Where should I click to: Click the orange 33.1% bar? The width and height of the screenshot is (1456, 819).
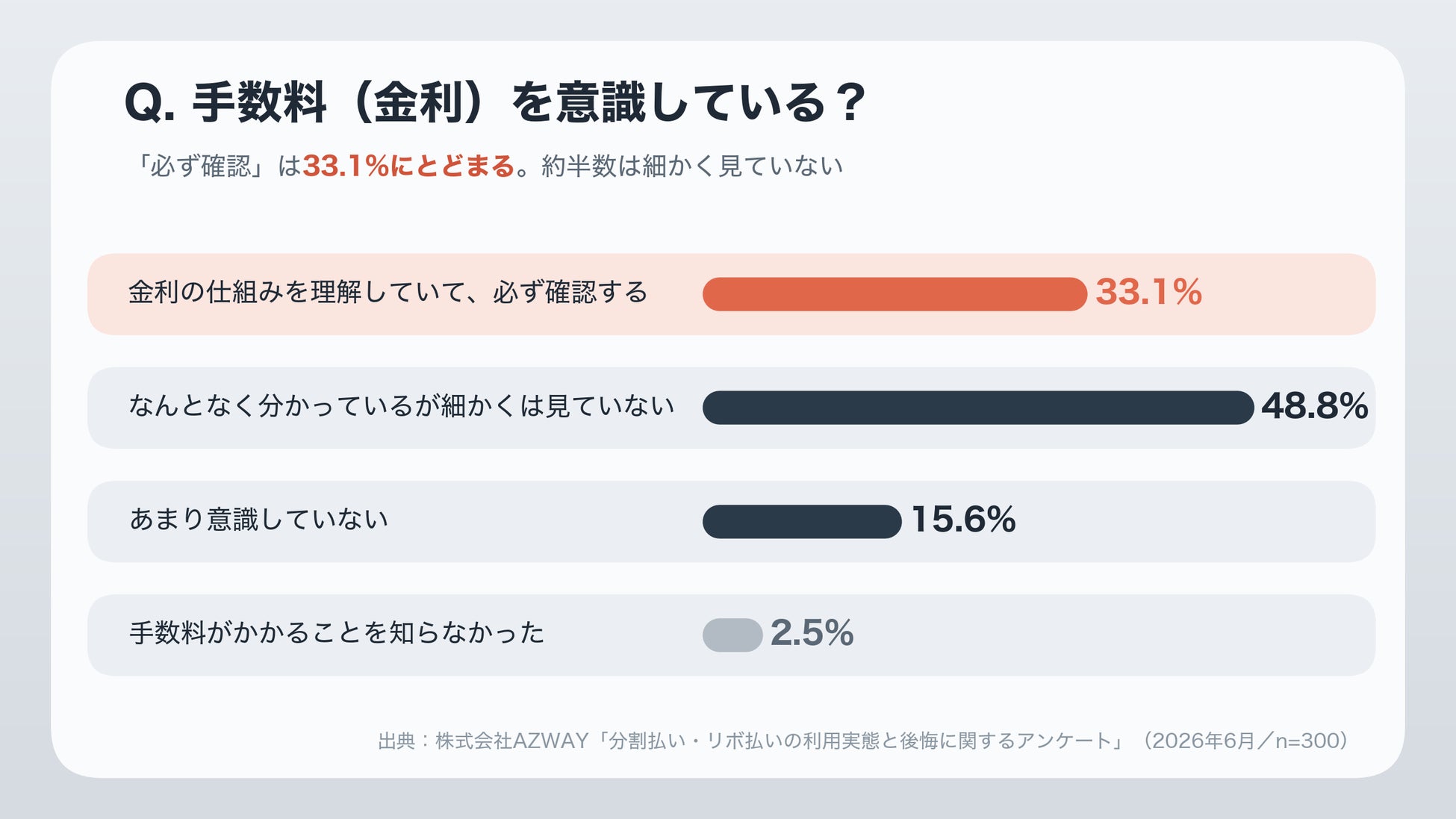pyautogui.click(x=895, y=294)
